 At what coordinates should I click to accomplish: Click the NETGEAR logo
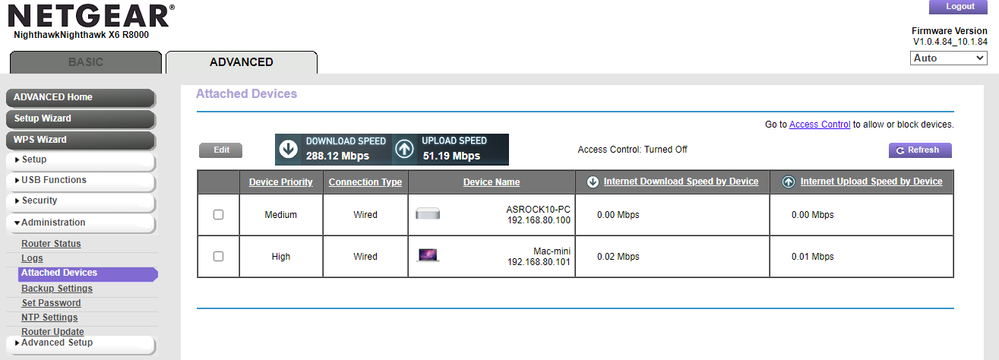click(x=91, y=15)
